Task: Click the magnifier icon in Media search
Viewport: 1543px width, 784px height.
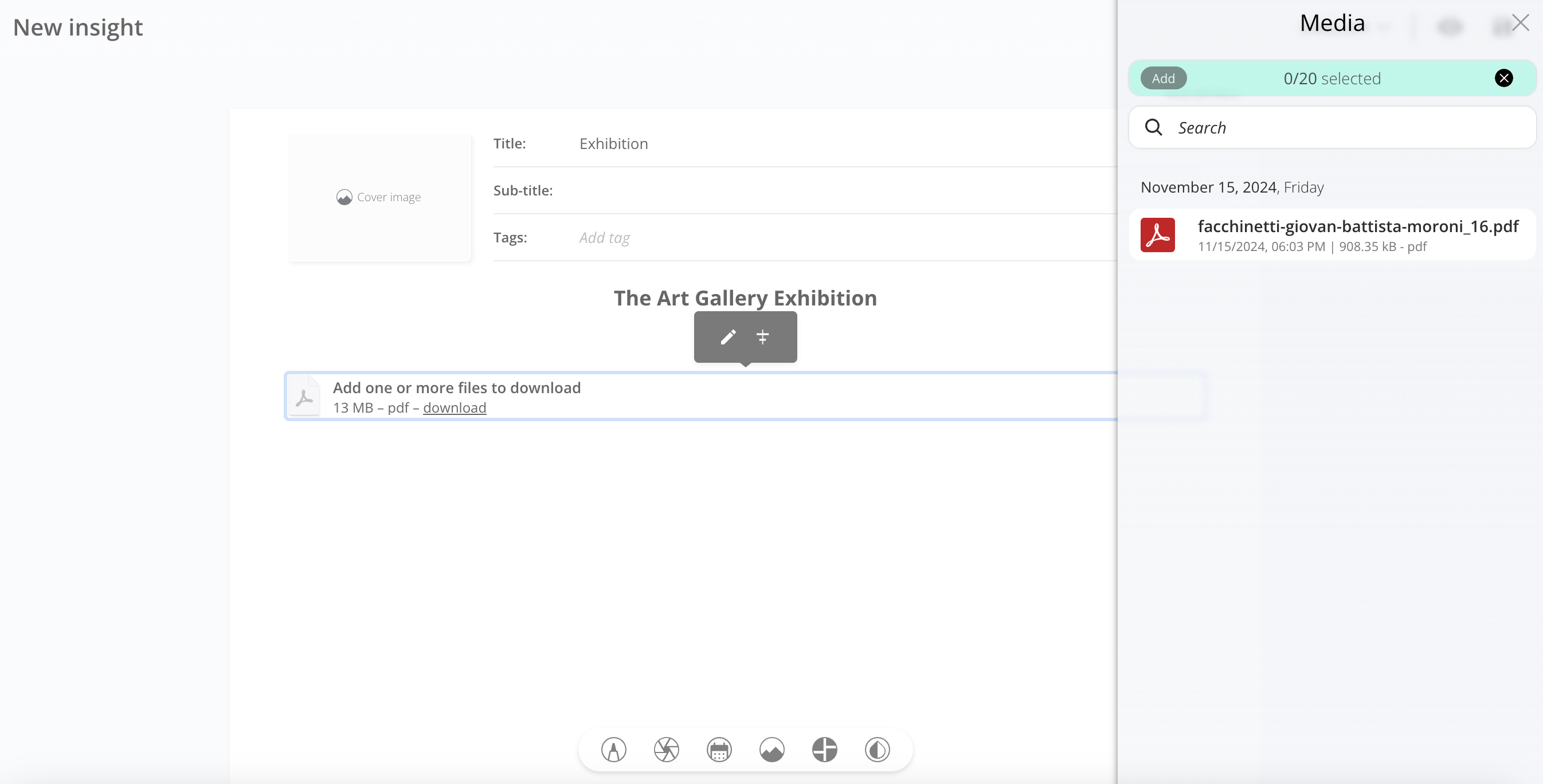Action: tap(1153, 127)
